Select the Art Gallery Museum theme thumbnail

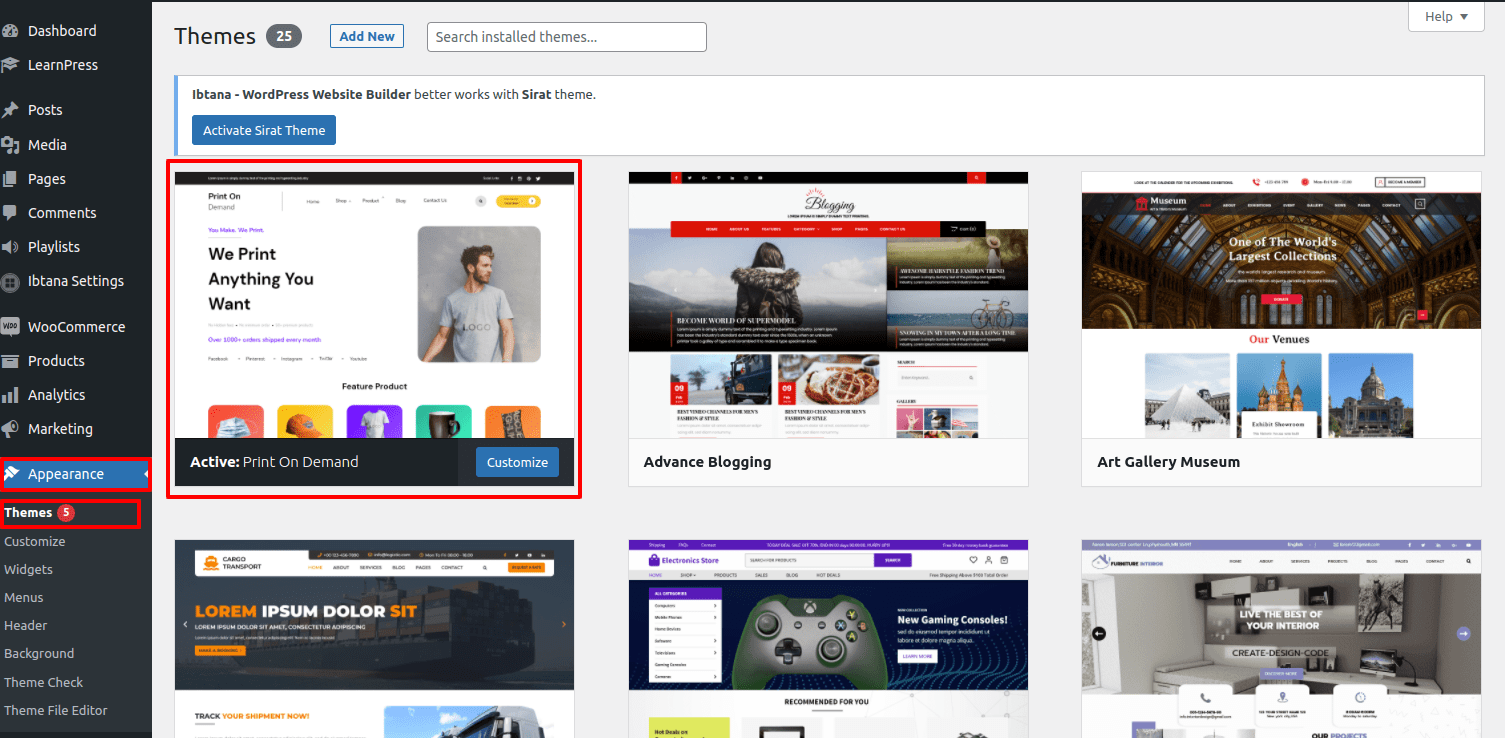click(x=1281, y=305)
